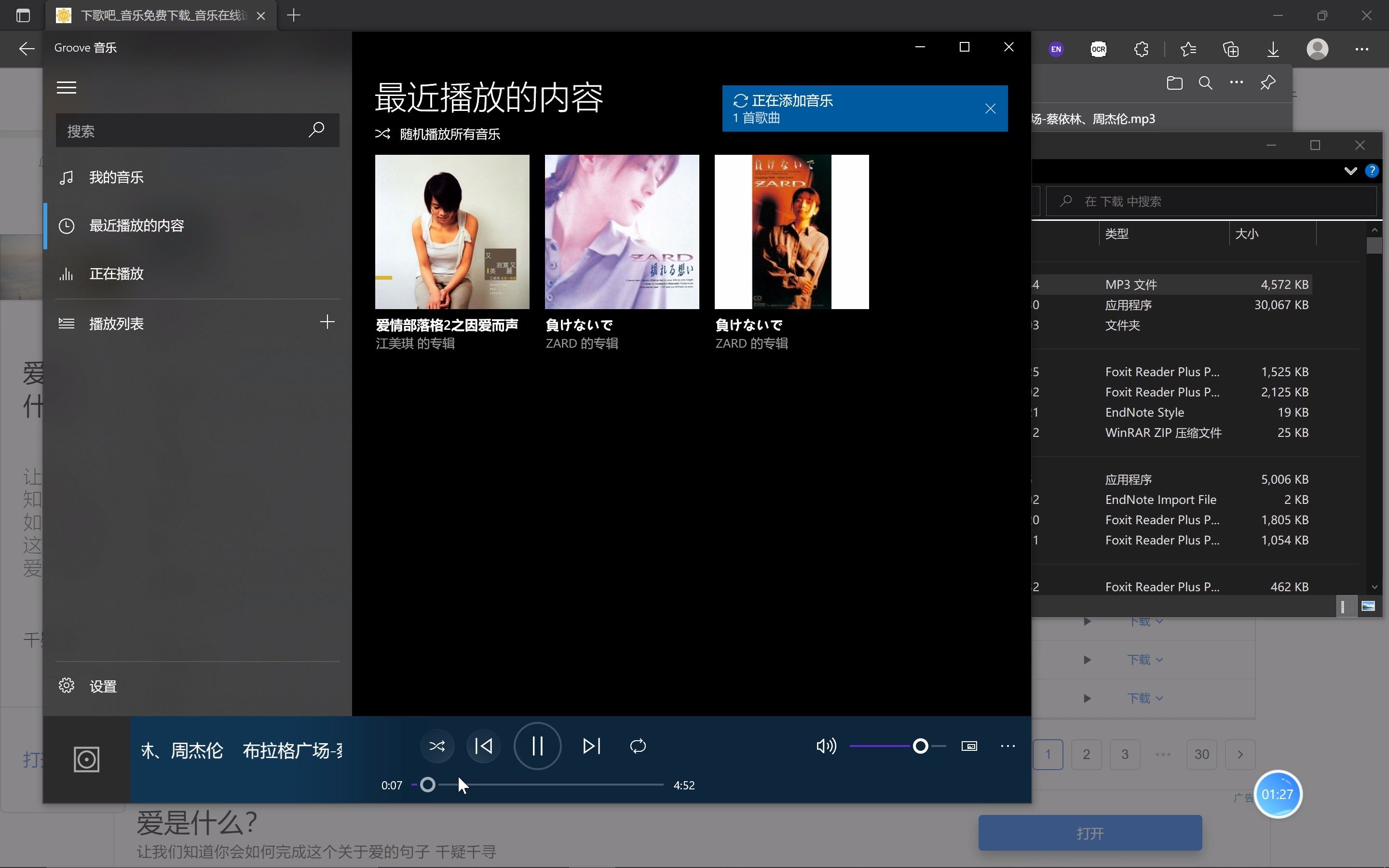Open a new Edge tab
1389x868 pixels.
coord(293,15)
